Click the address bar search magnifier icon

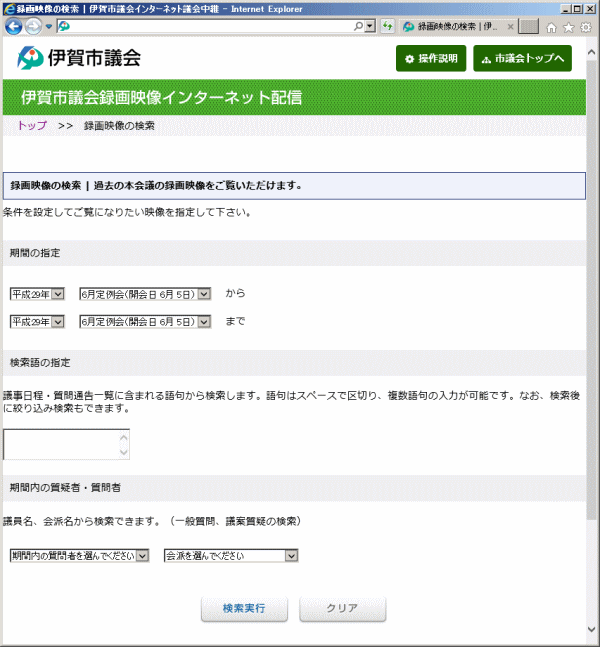click(358, 26)
